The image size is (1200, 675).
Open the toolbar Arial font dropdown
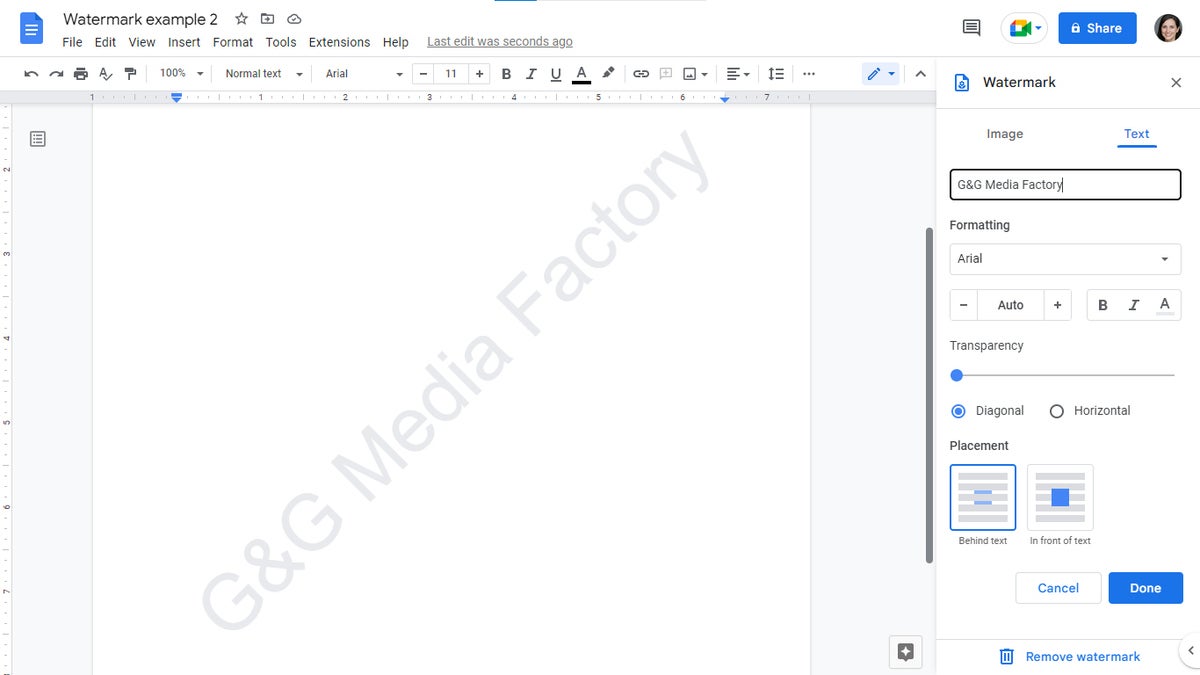pos(364,74)
